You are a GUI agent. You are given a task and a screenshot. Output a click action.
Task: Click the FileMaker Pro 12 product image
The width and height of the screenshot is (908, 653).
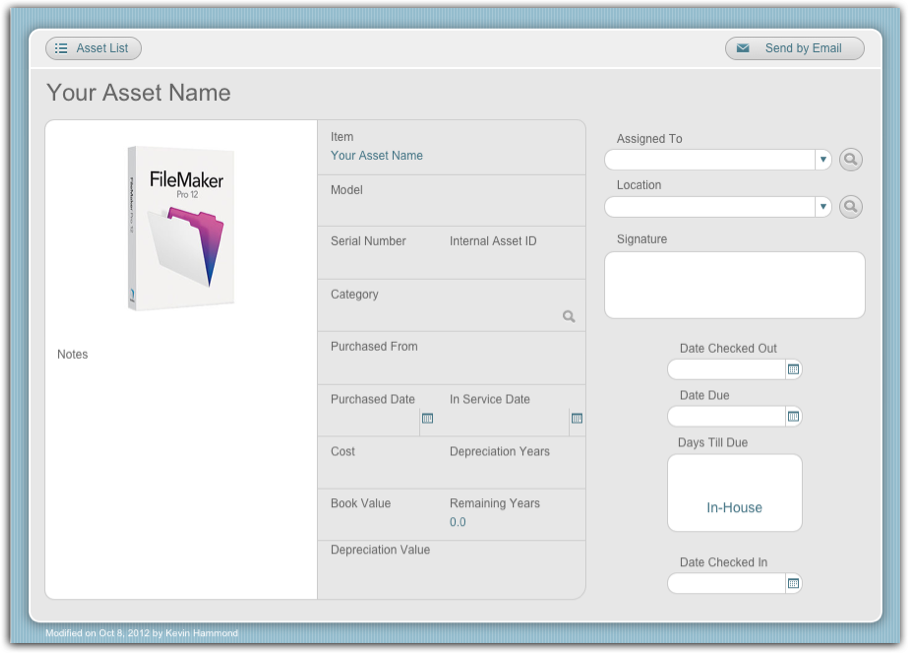point(180,225)
